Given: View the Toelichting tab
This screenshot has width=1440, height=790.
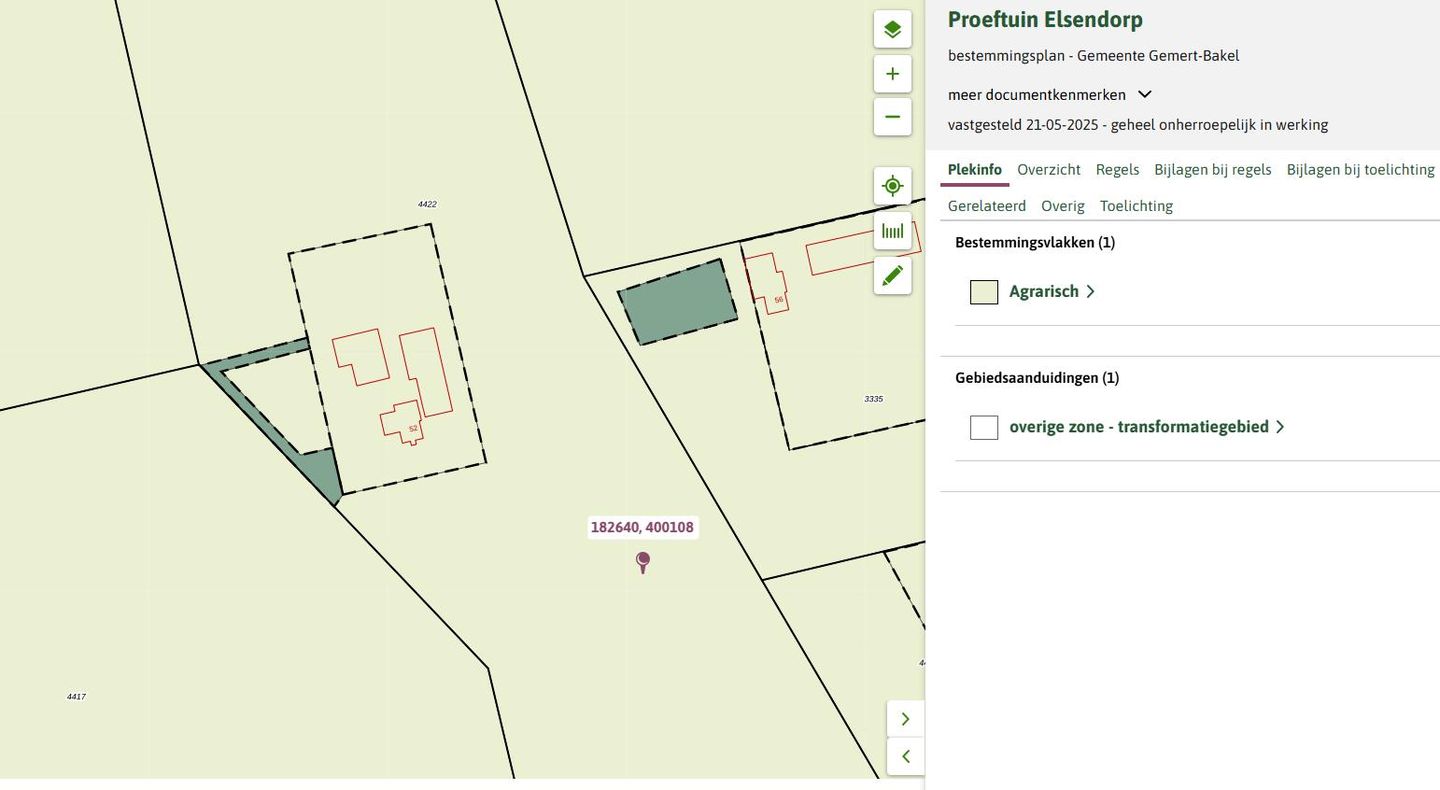Looking at the screenshot, I should pos(1136,206).
